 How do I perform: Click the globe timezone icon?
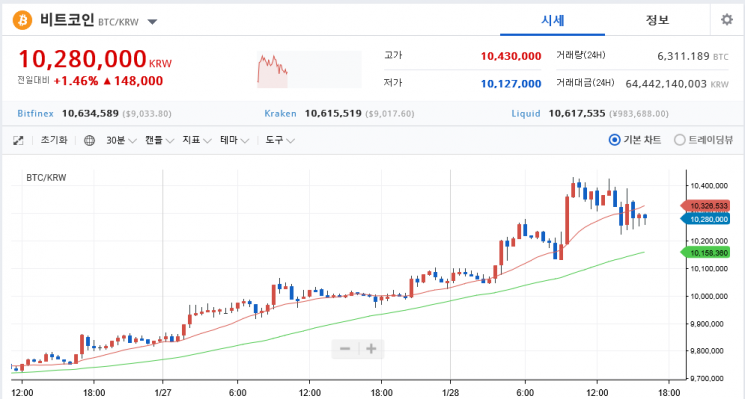pos(89,141)
